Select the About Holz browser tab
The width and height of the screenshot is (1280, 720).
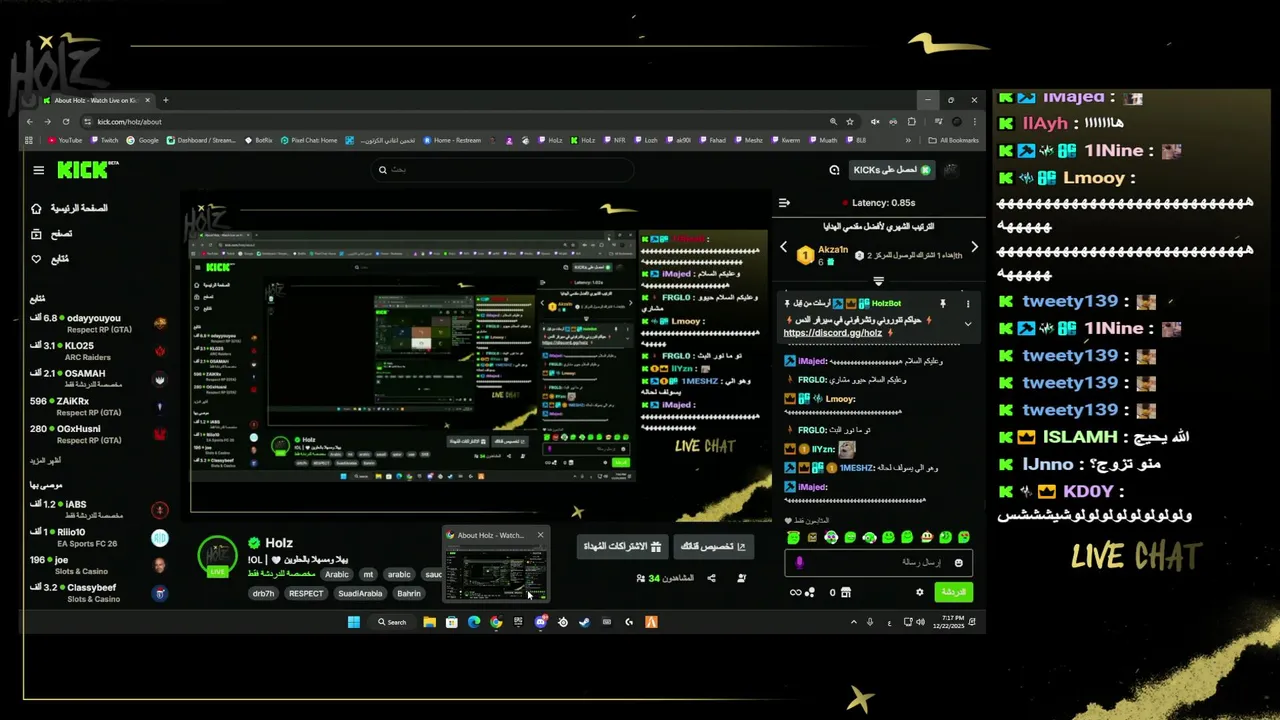[x=97, y=100]
